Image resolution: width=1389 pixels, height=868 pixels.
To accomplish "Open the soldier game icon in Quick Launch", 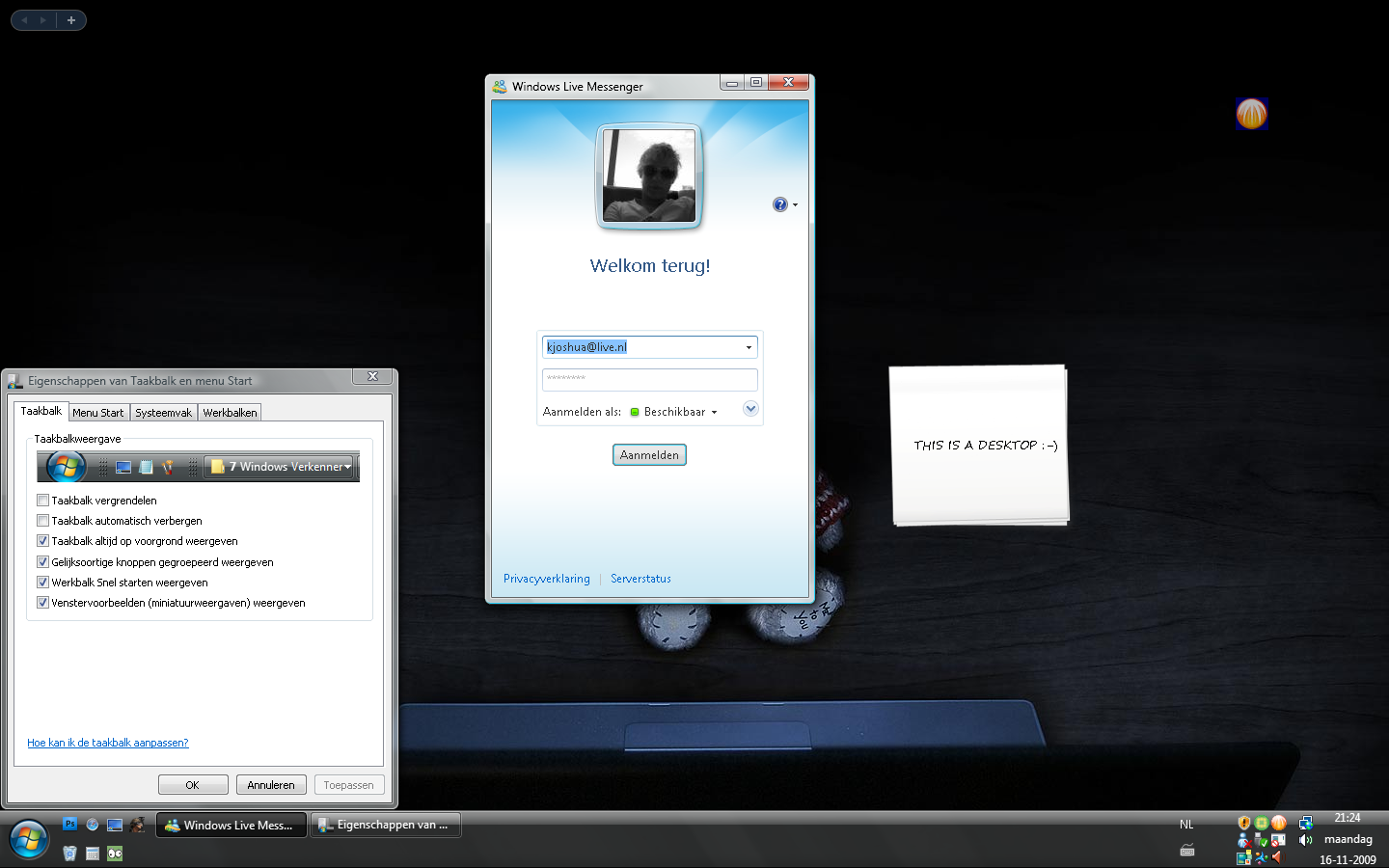I will (138, 825).
